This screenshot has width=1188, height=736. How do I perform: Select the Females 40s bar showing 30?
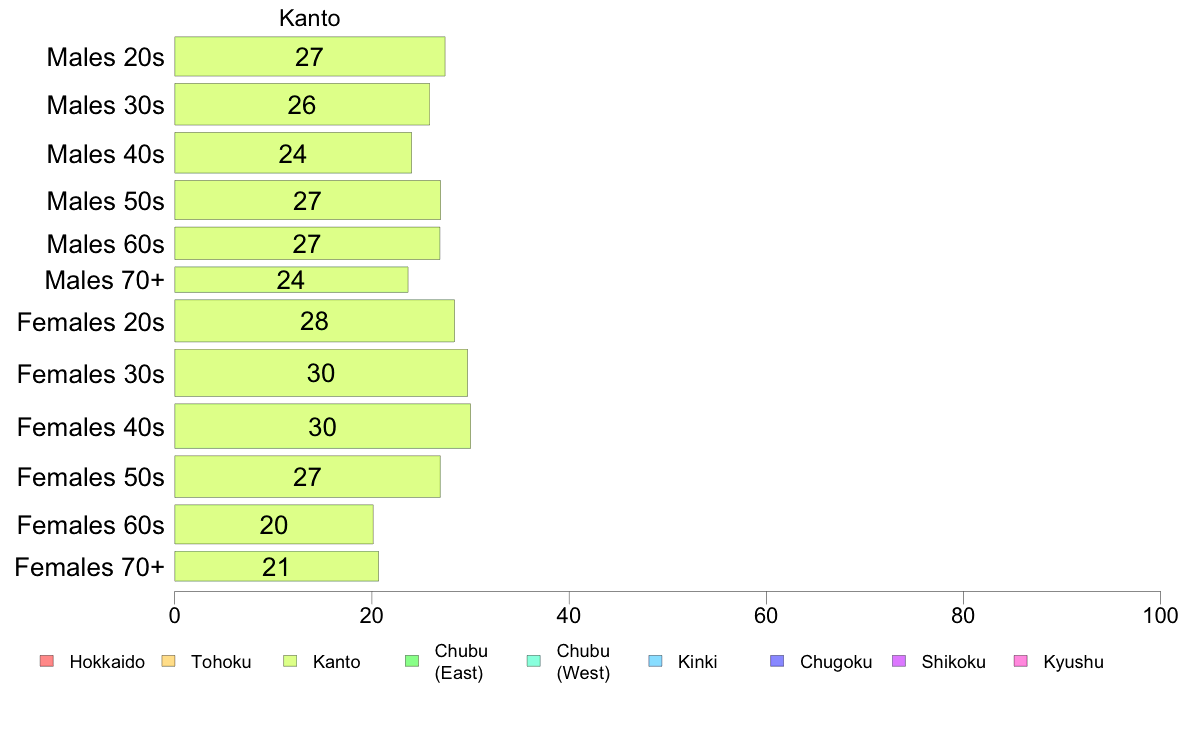pyautogui.click(x=323, y=426)
